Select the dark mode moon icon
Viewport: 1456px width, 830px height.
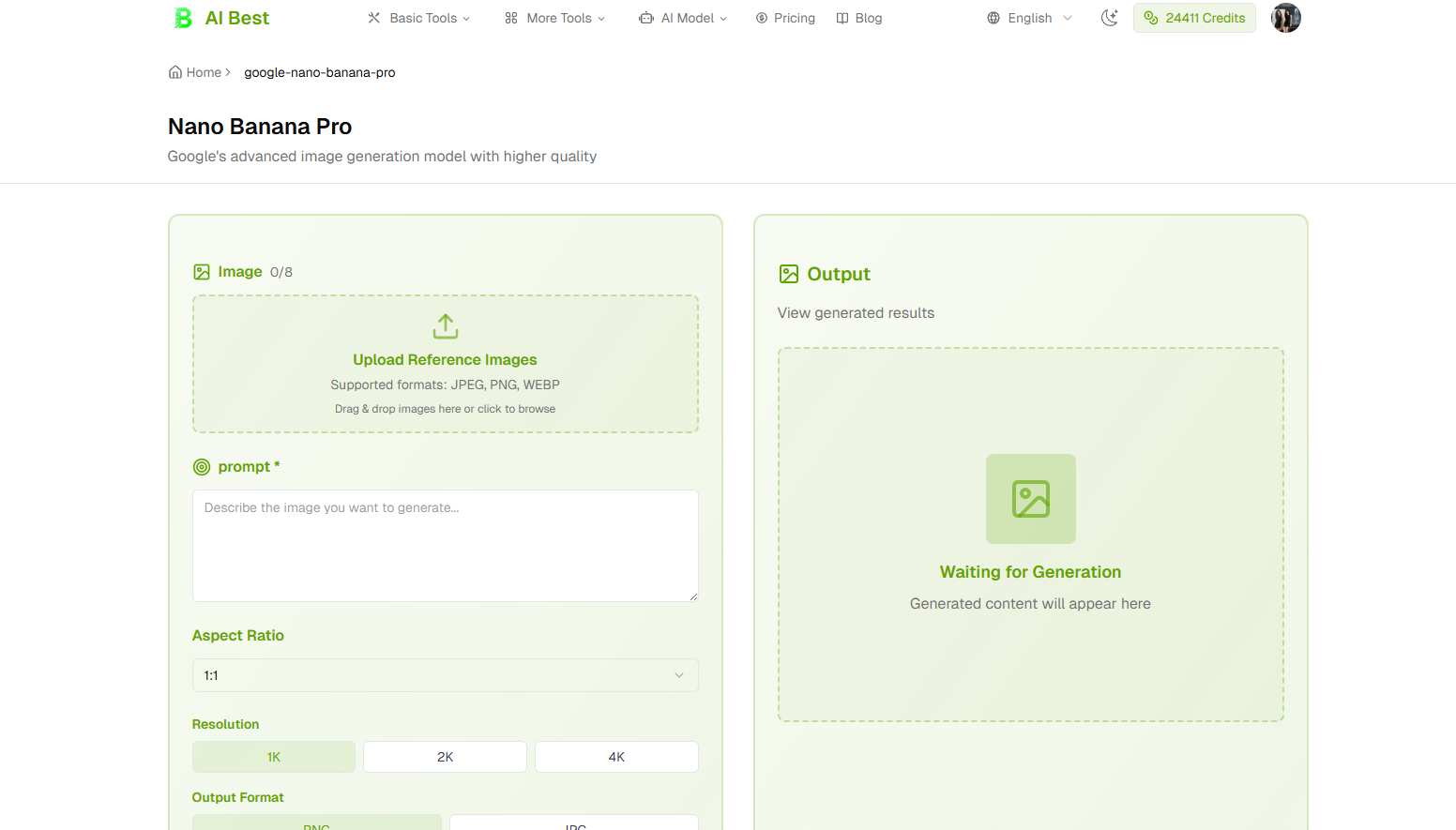[1110, 17]
